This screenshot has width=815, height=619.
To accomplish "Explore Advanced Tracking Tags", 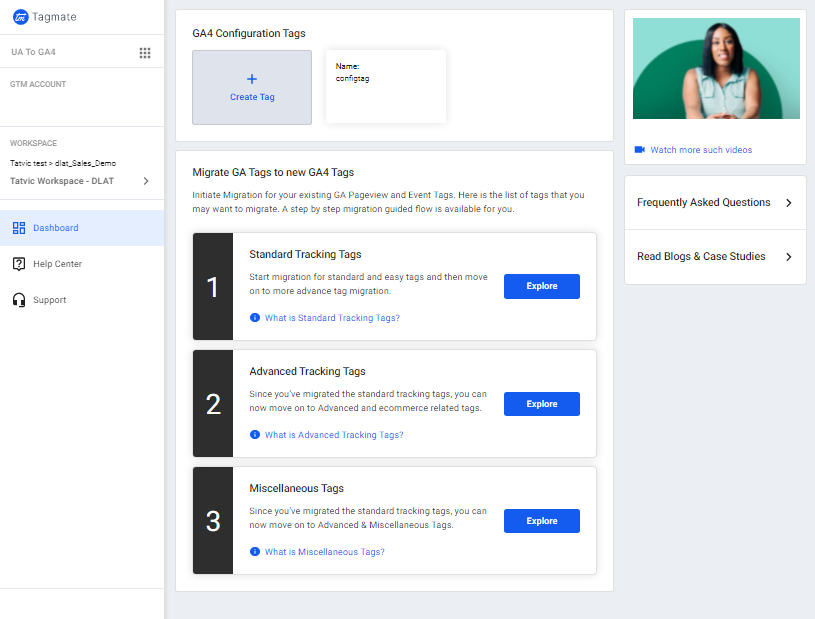I will (541, 404).
